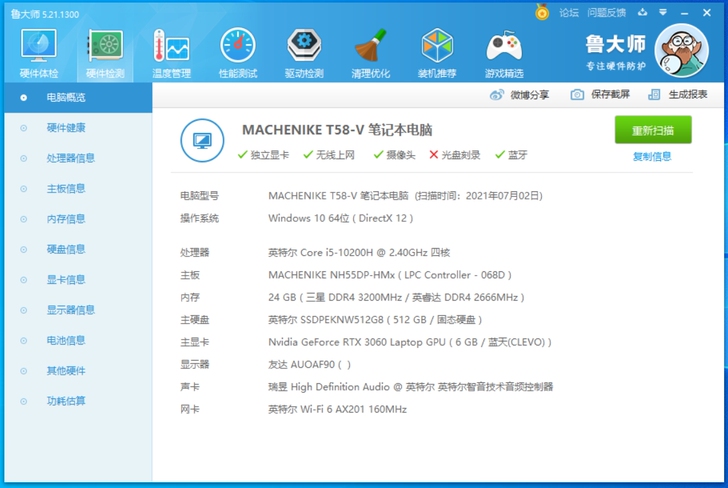Screen dimensions: 728x488
Task: Click the 鲁大师 5.21.1300 version title
Action: coord(45,14)
